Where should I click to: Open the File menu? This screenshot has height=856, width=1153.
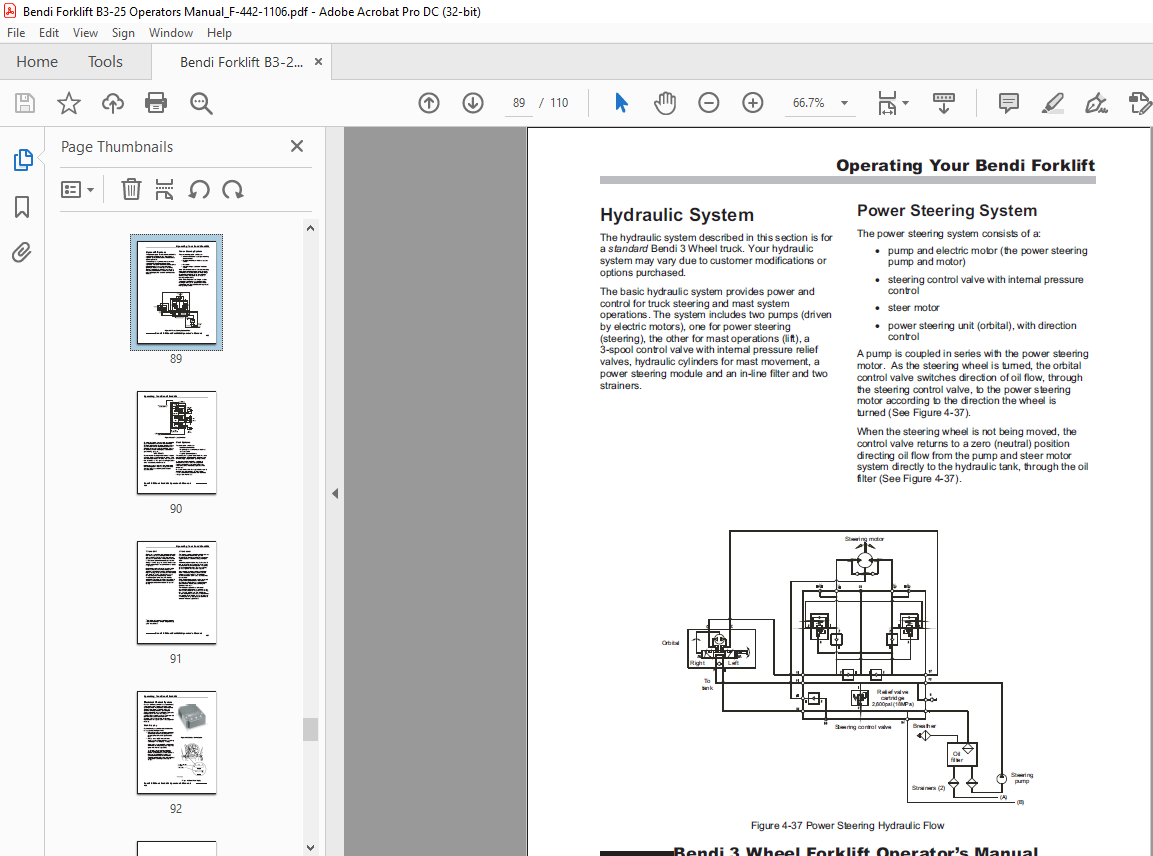tap(15, 33)
